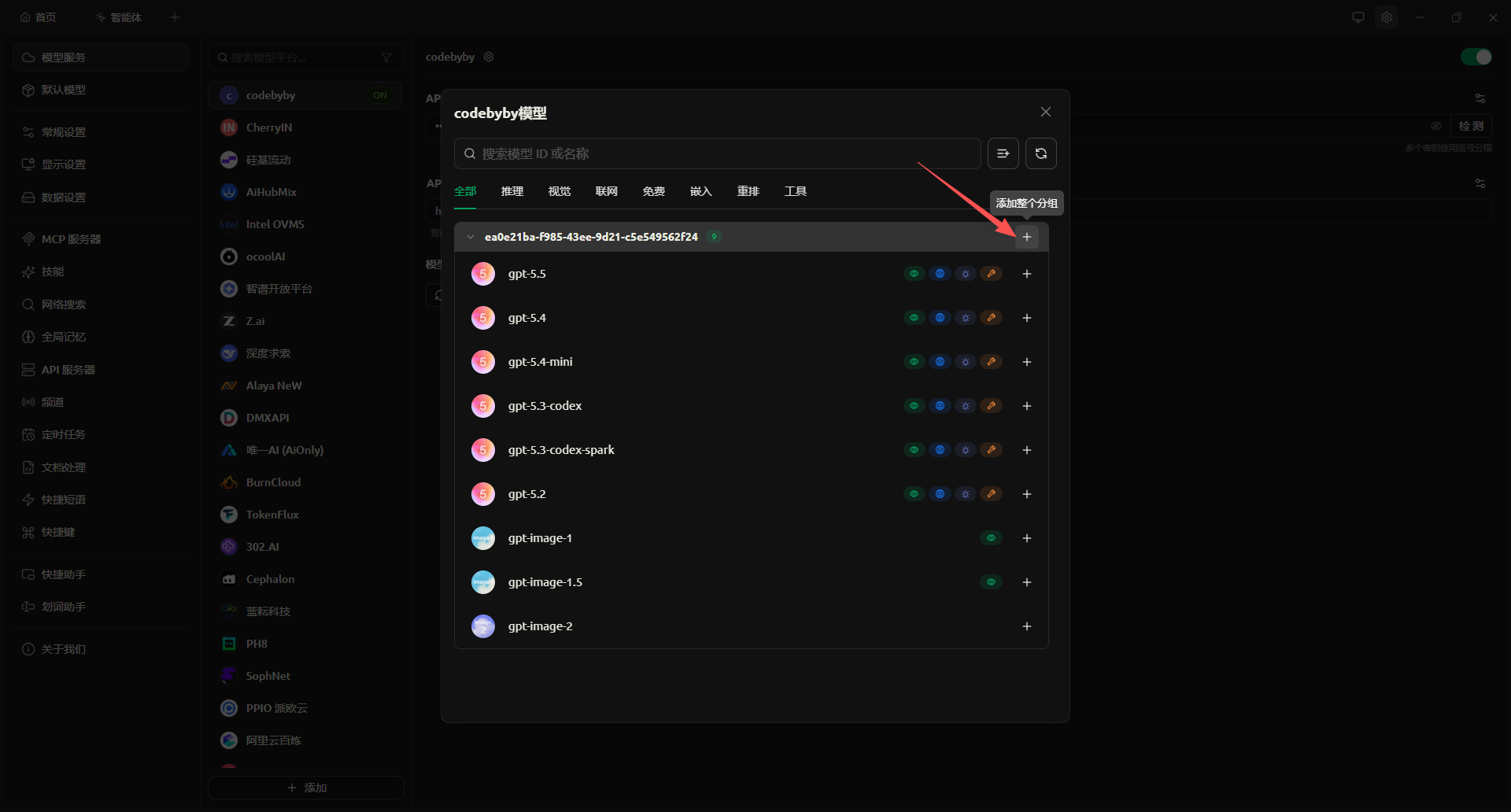
Task: Click the list options icon beside search
Action: 1003,153
